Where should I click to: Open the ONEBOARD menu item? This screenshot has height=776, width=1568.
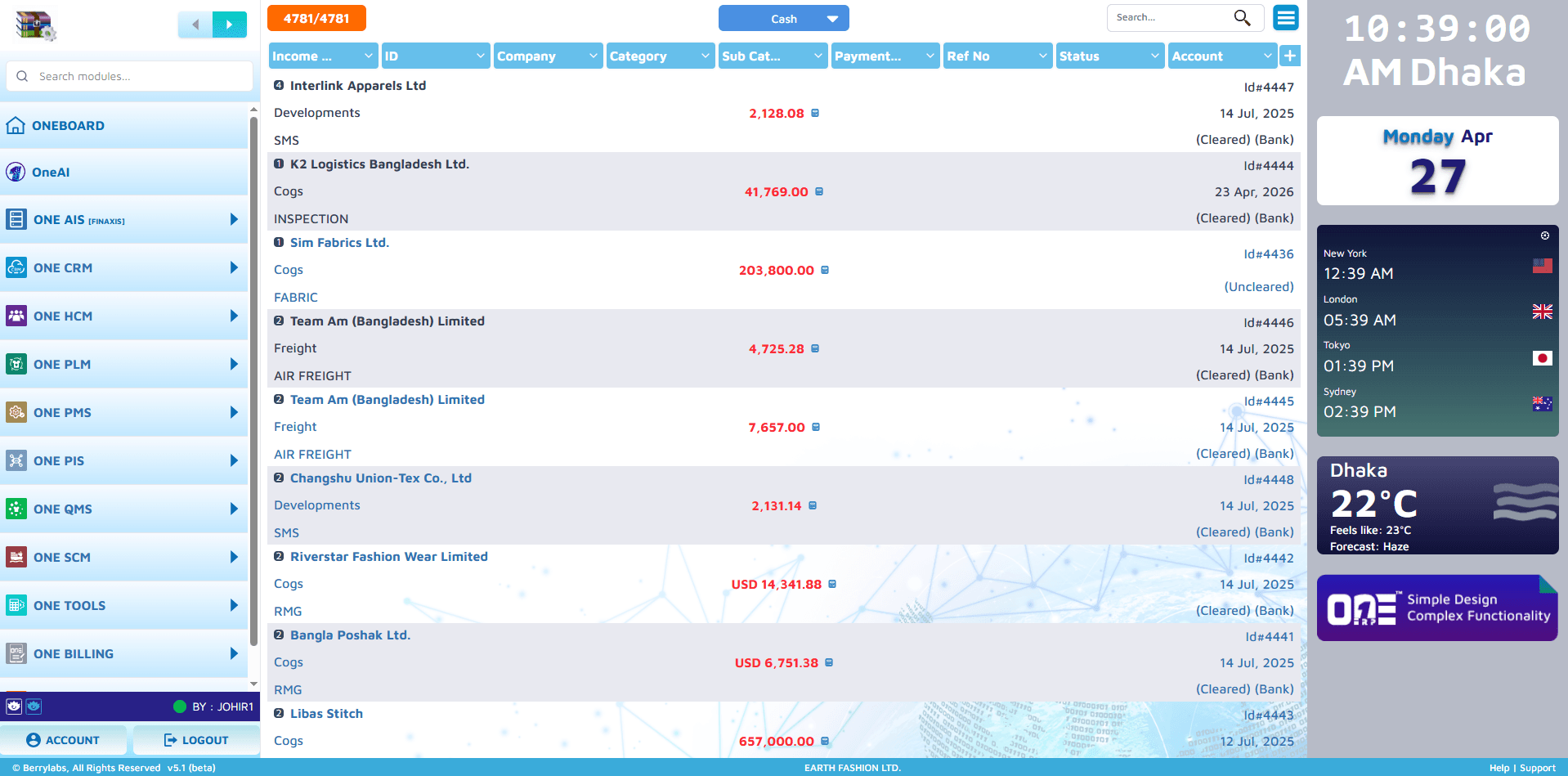123,125
